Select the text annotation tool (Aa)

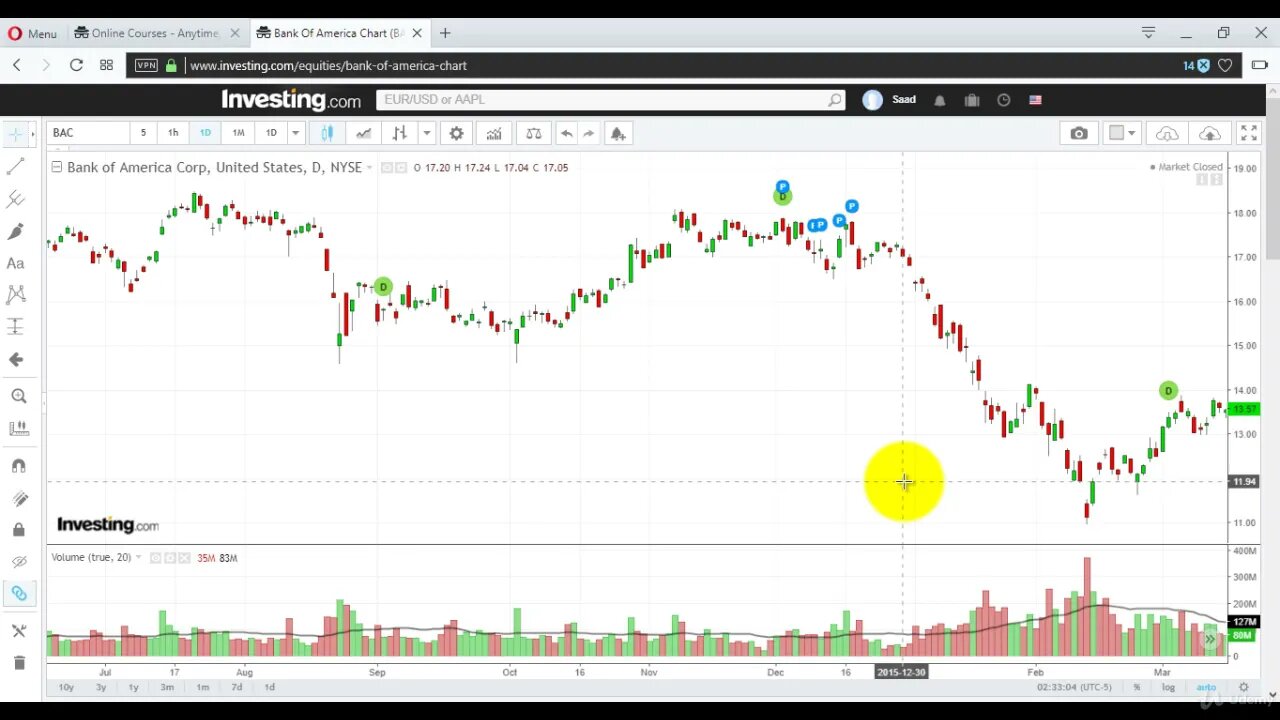[x=15, y=263]
